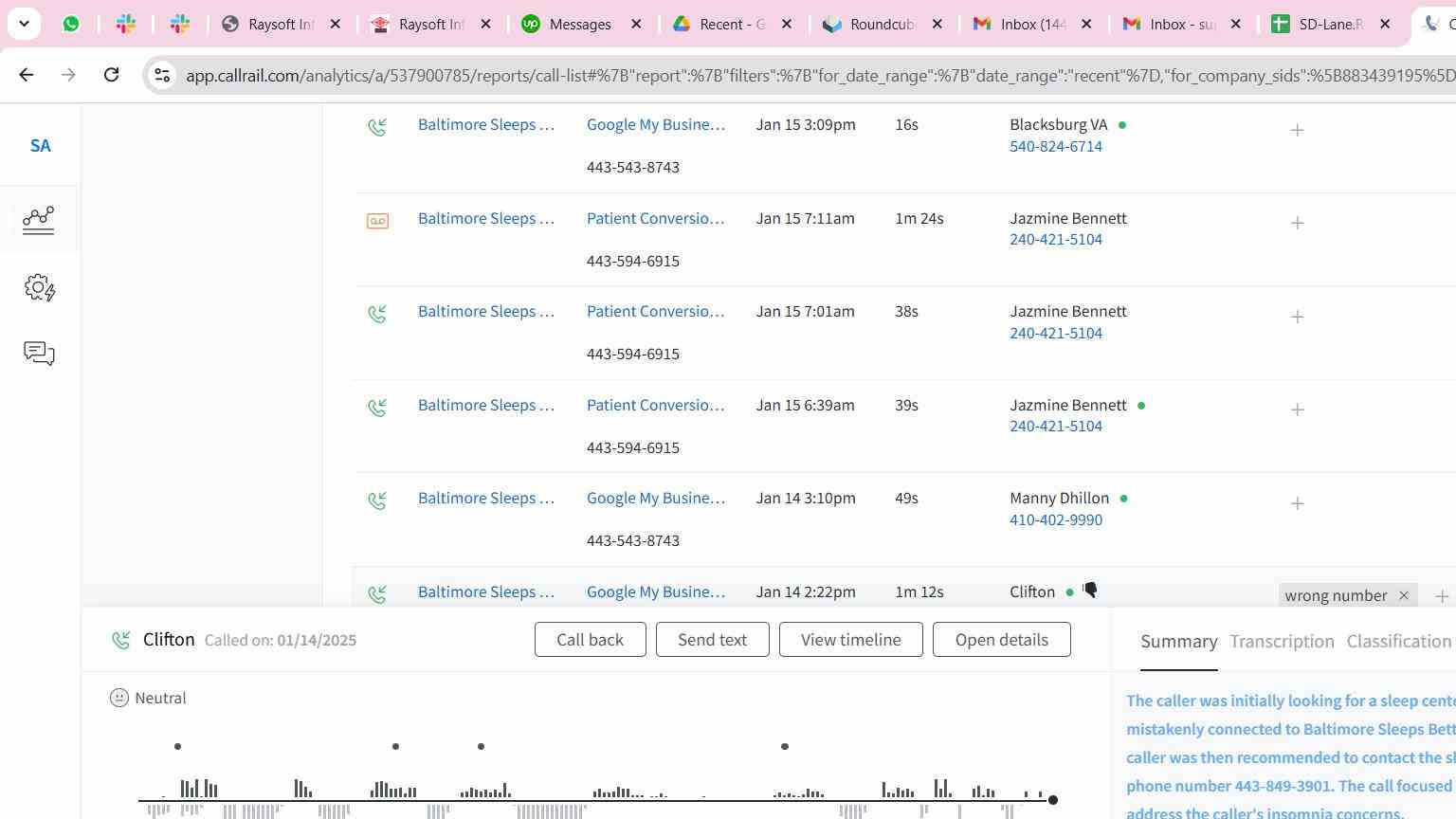
Task: Switch to the SD-Lane spreadsheet tab
Action: [x=1331, y=24]
